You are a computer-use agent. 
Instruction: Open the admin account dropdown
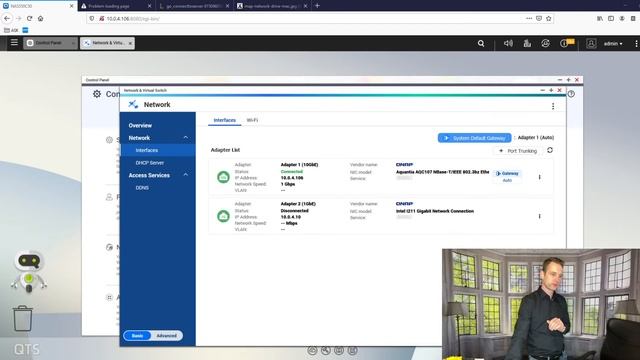click(x=613, y=43)
